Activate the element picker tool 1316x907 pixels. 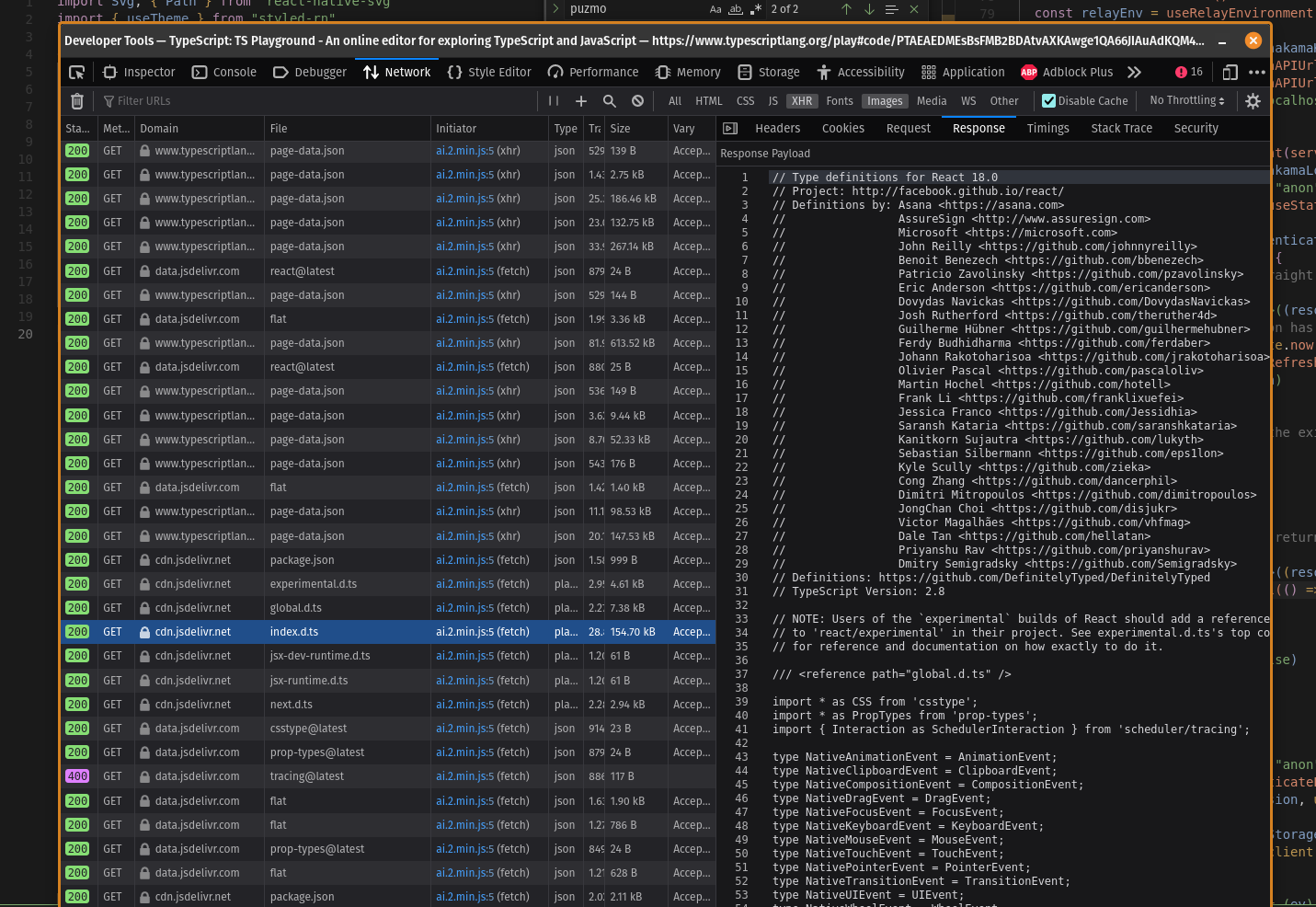(77, 72)
